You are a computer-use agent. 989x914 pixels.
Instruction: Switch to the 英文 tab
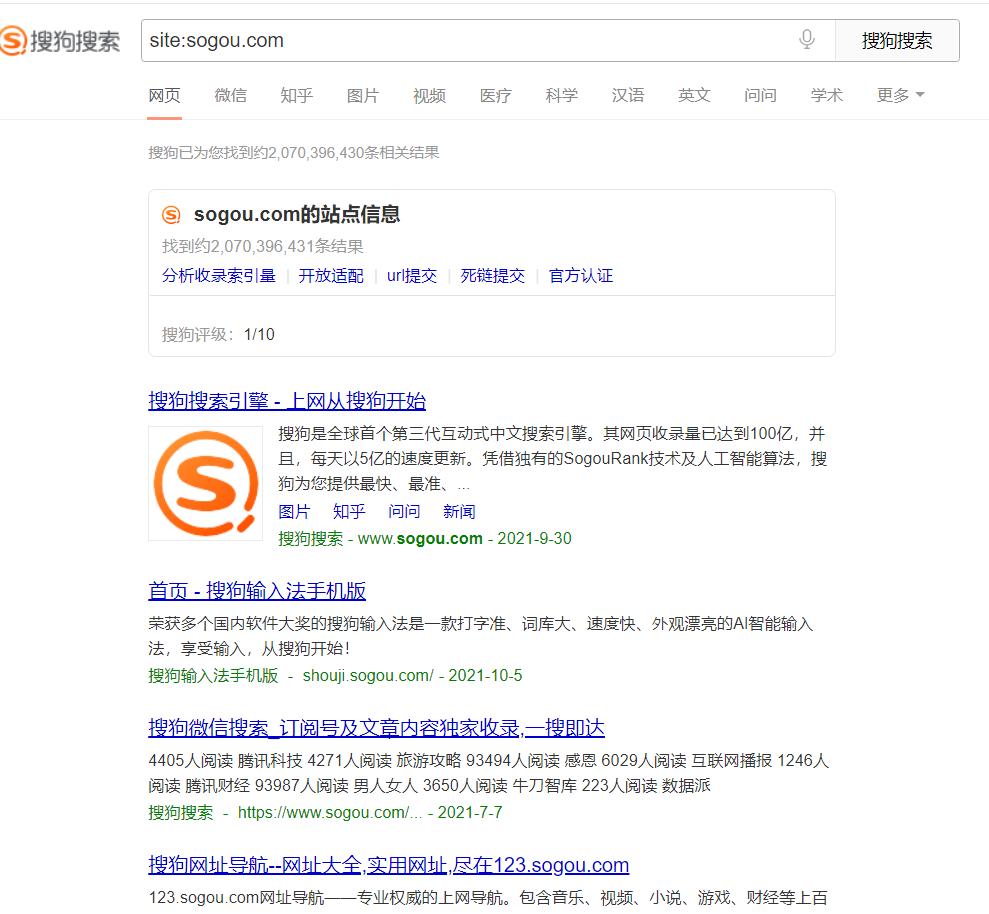[x=694, y=95]
